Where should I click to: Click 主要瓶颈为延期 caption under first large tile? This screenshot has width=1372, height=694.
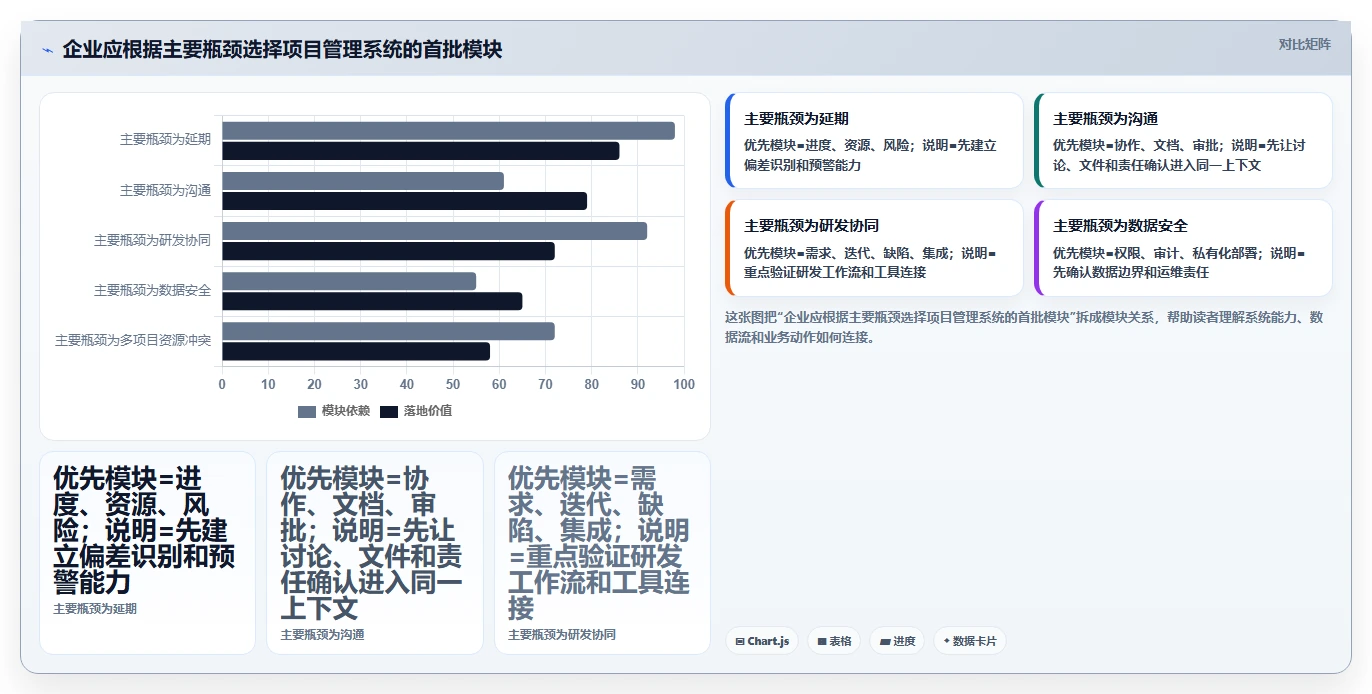95,608
